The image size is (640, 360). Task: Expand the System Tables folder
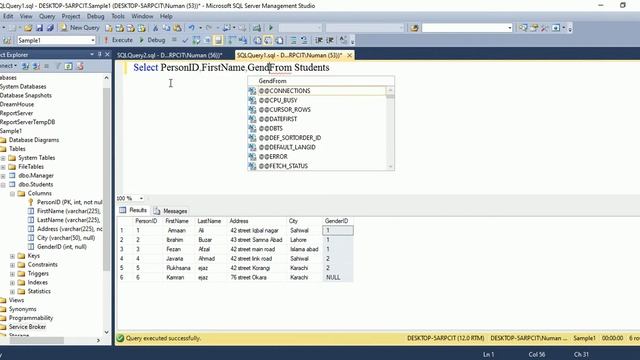tap(3, 158)
